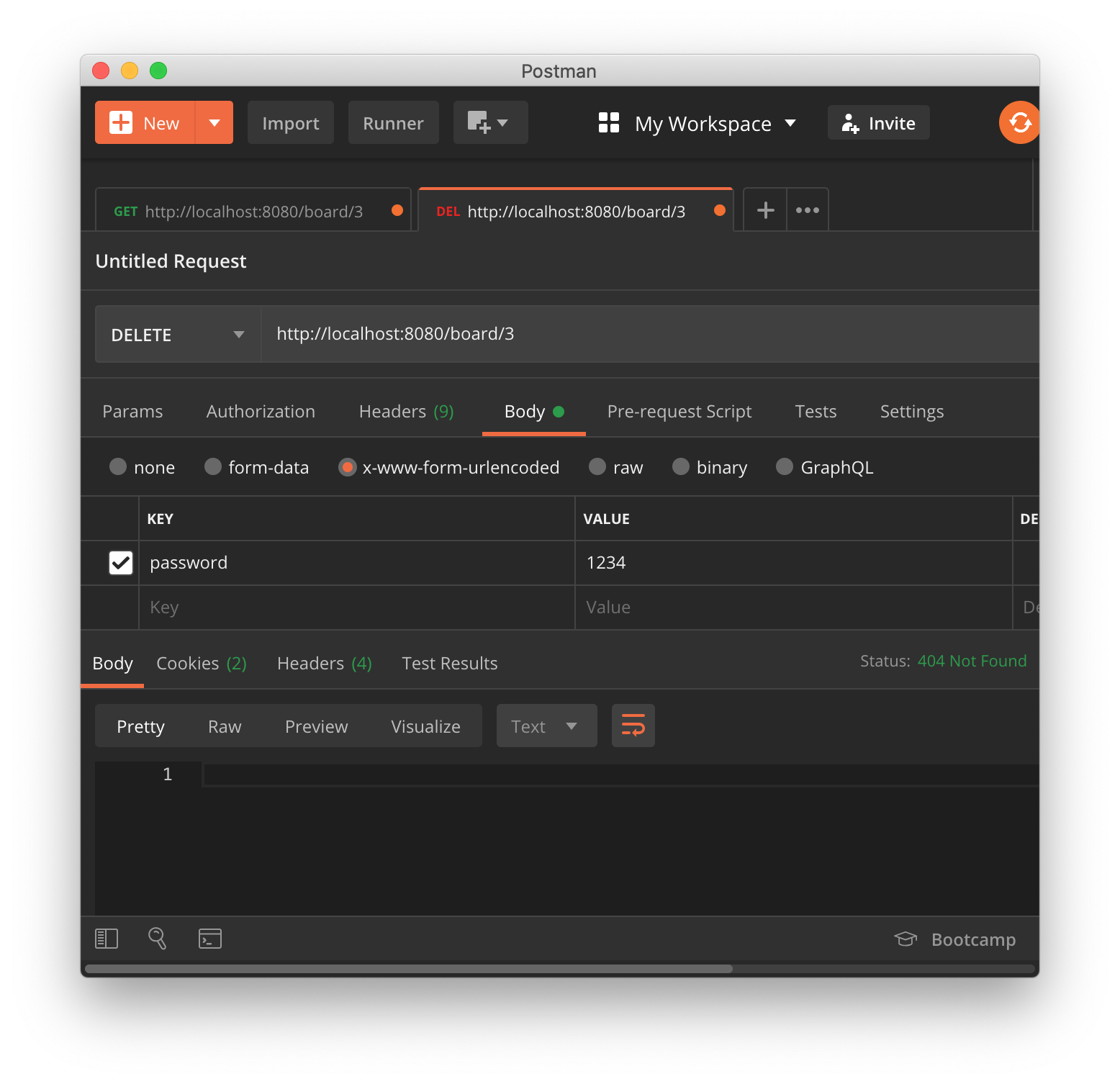Click the 404 Not Found status text

[972, 661]
